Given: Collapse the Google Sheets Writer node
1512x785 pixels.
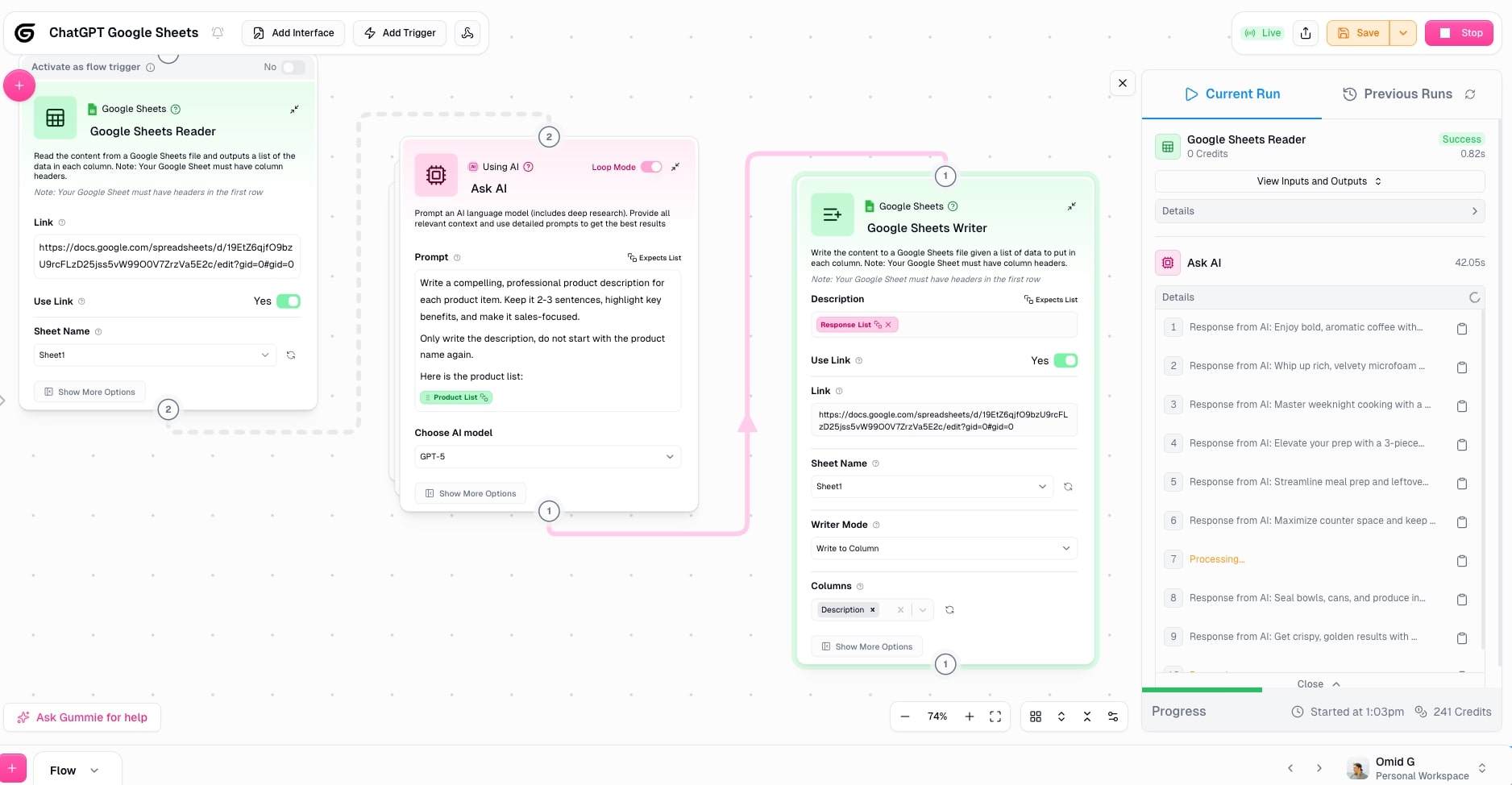Looking at the screenshot, I should [1072, 206].
